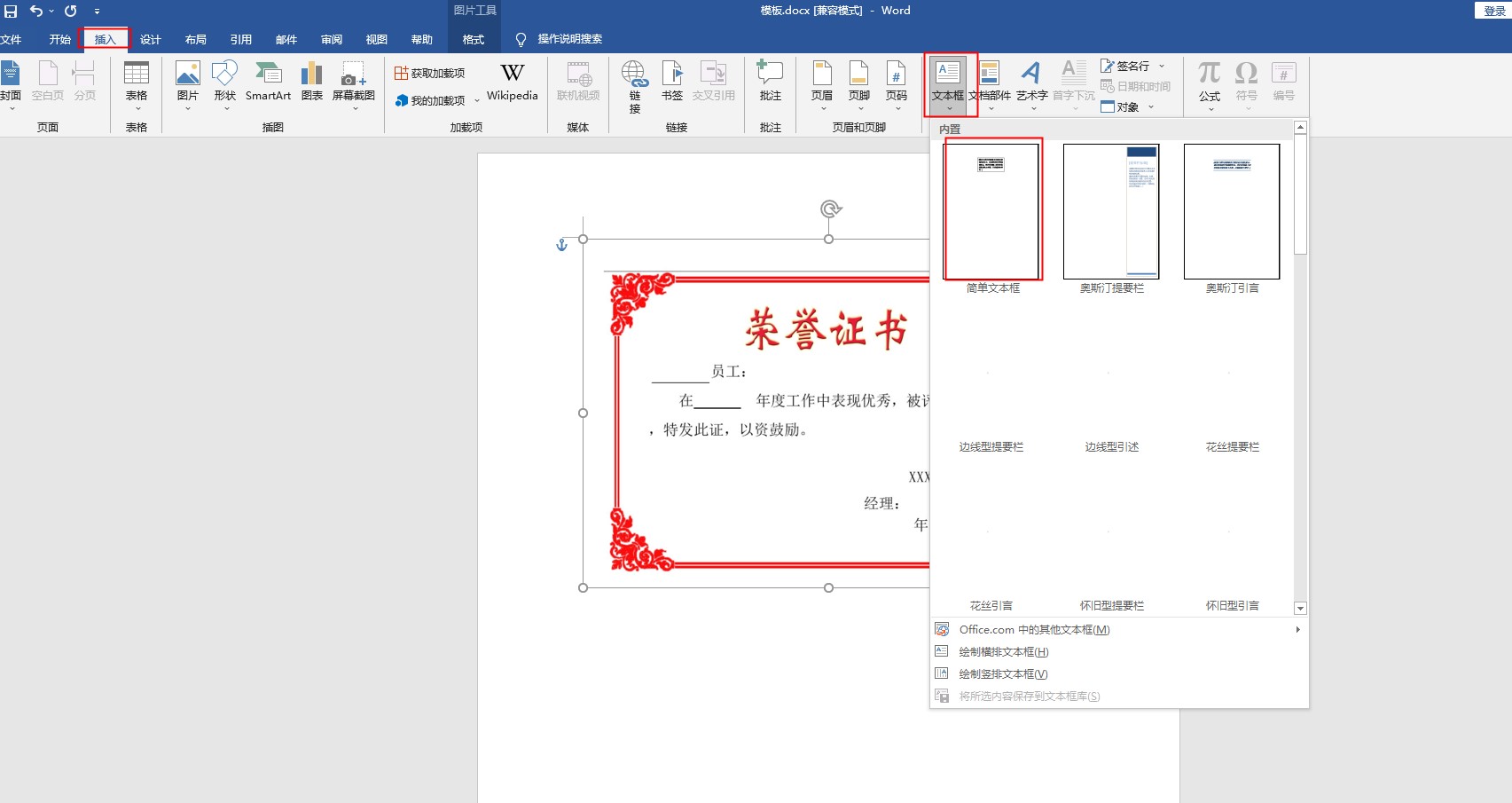This screenshot has width=1512, height=803.
Task: Expand object (对象) dropdown arrow
Action: pos(1151,106)
